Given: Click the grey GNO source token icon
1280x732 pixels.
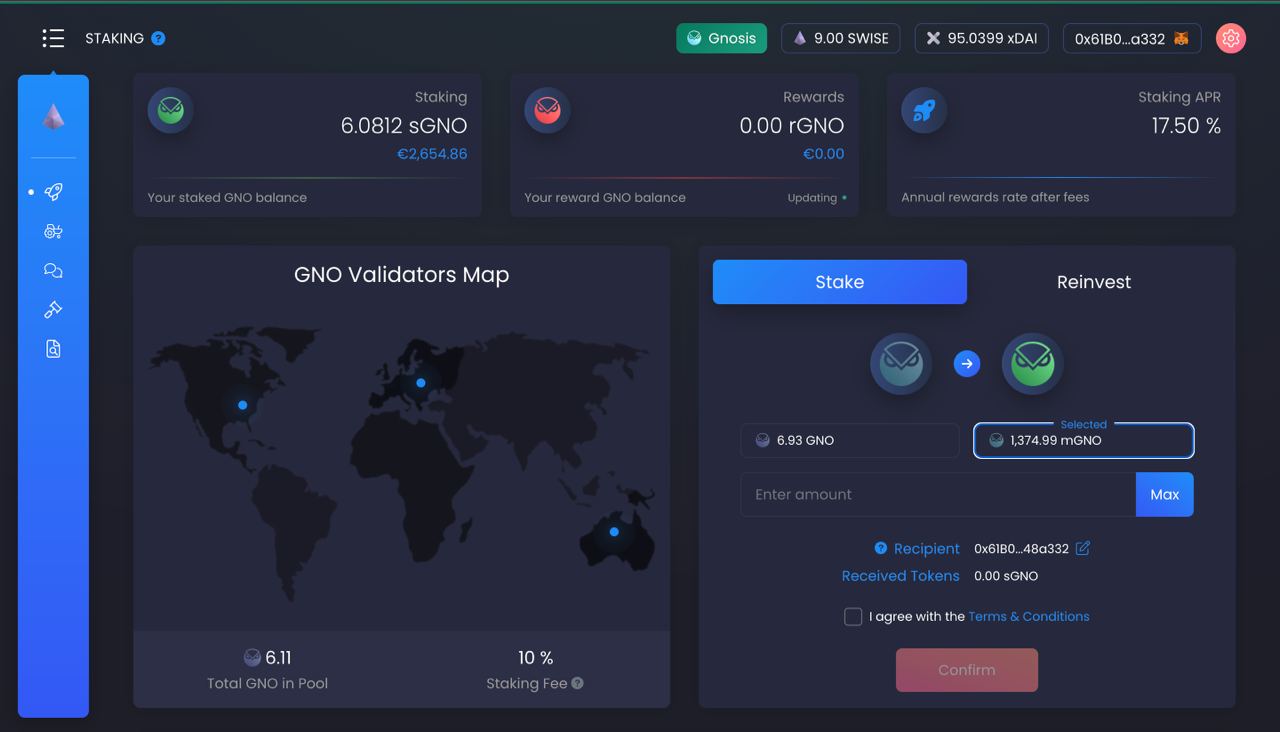Looking at the screenshot, I should point(901,363).
